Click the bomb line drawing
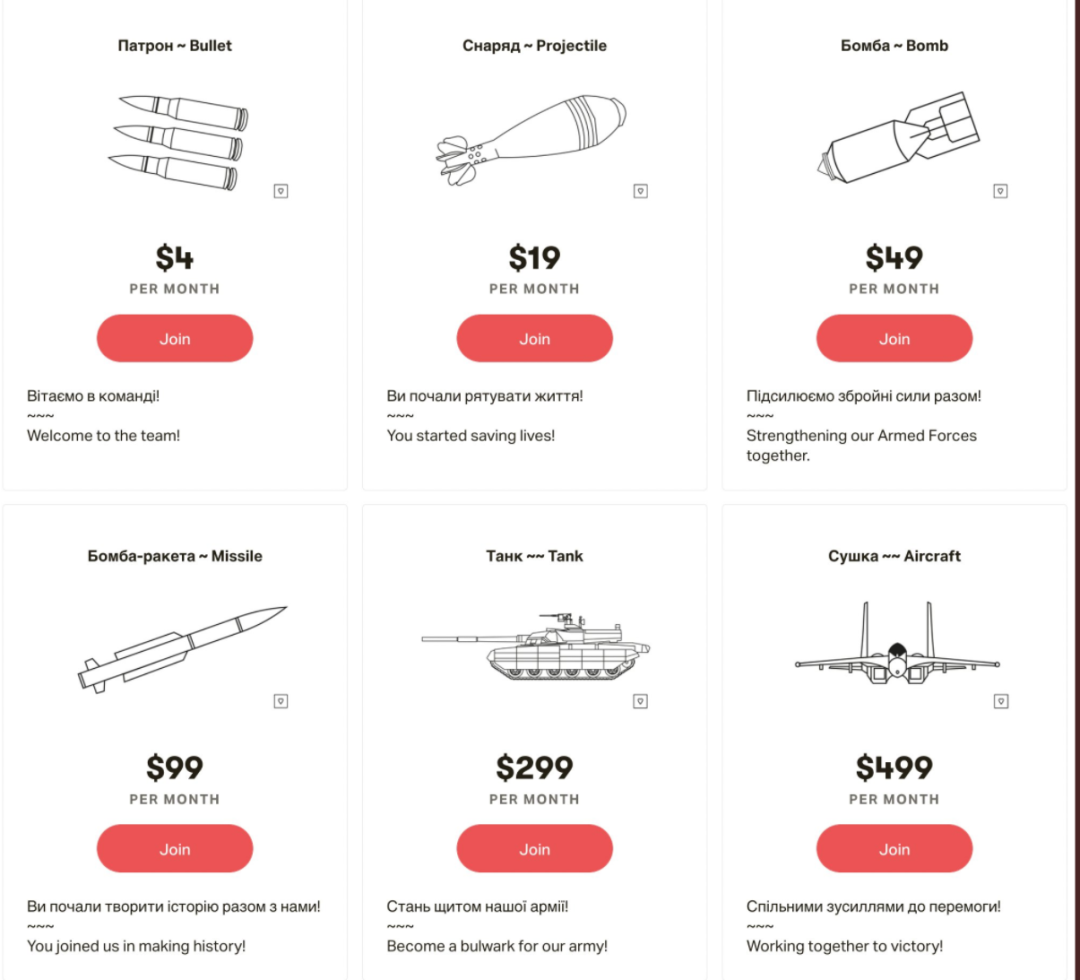 897,137
